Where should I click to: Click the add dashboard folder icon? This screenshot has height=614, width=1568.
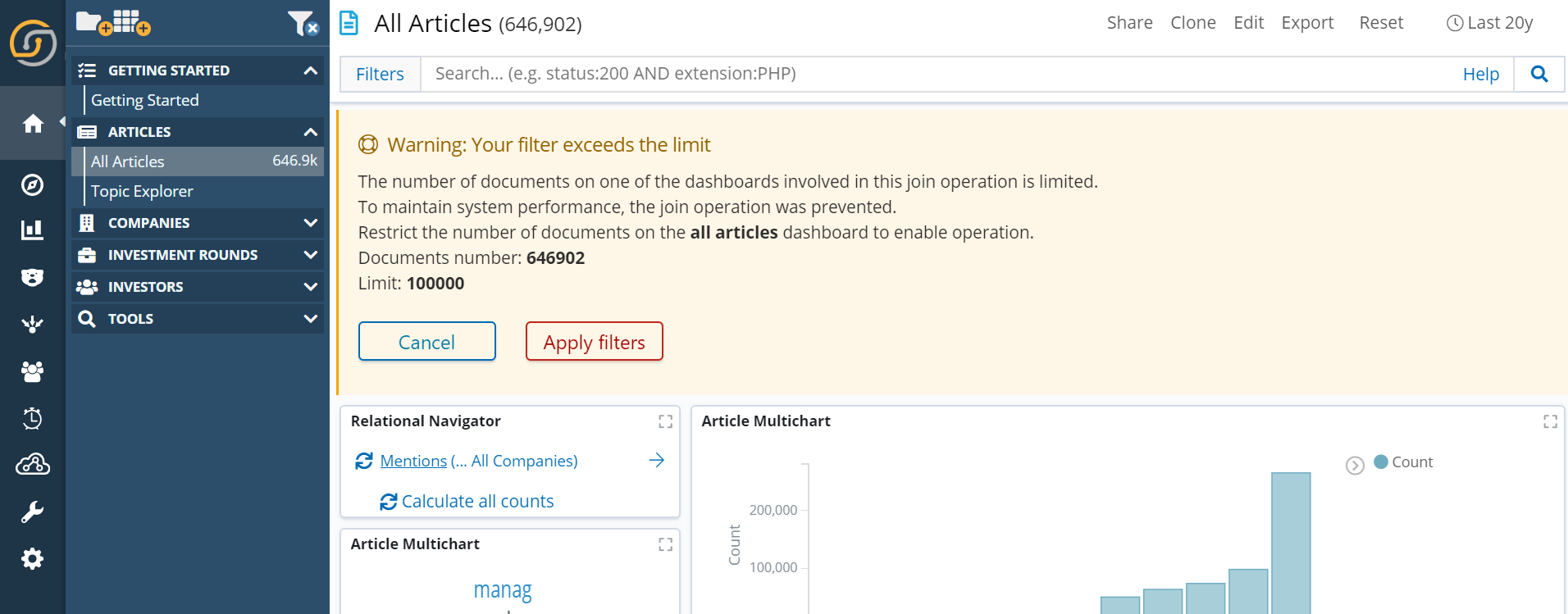click(x=93, y=23)
